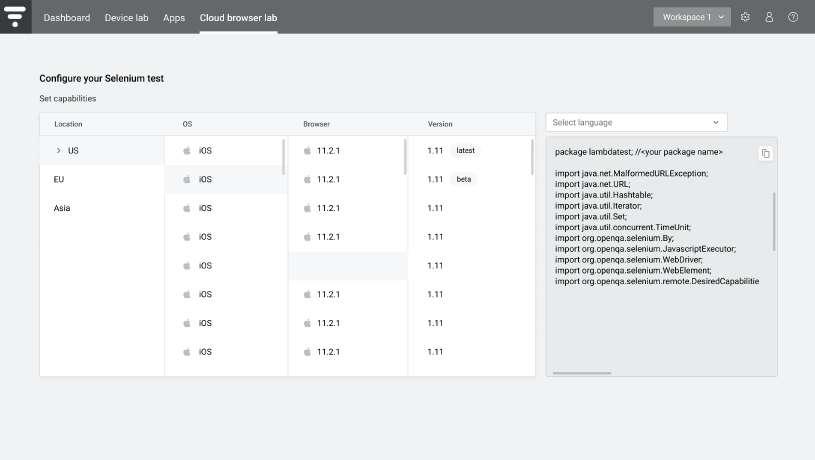The height and width of the screenshot is (460, 815).
Task: Open the Select language dropdown
Action: point(636,123)
